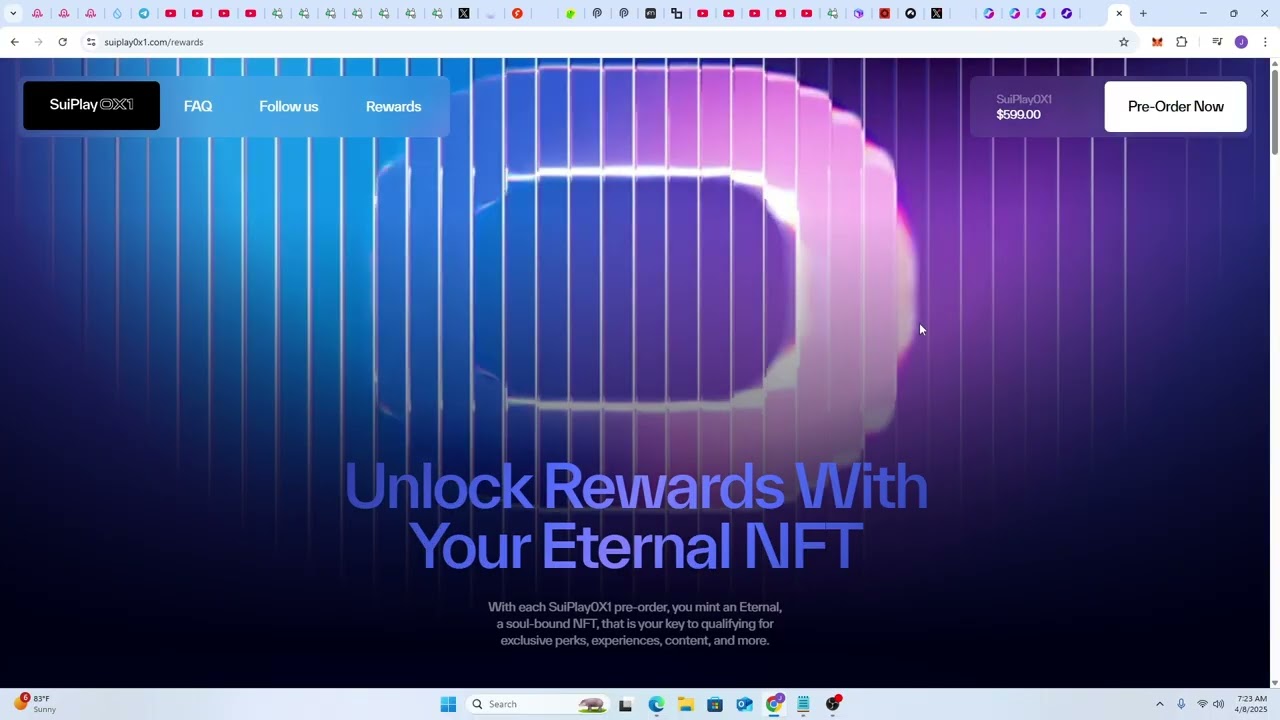Open Microsoft Store from taskbar
Image resolution: width=1280 pixels, height=720 pixels.
click(x=715, y=704)
